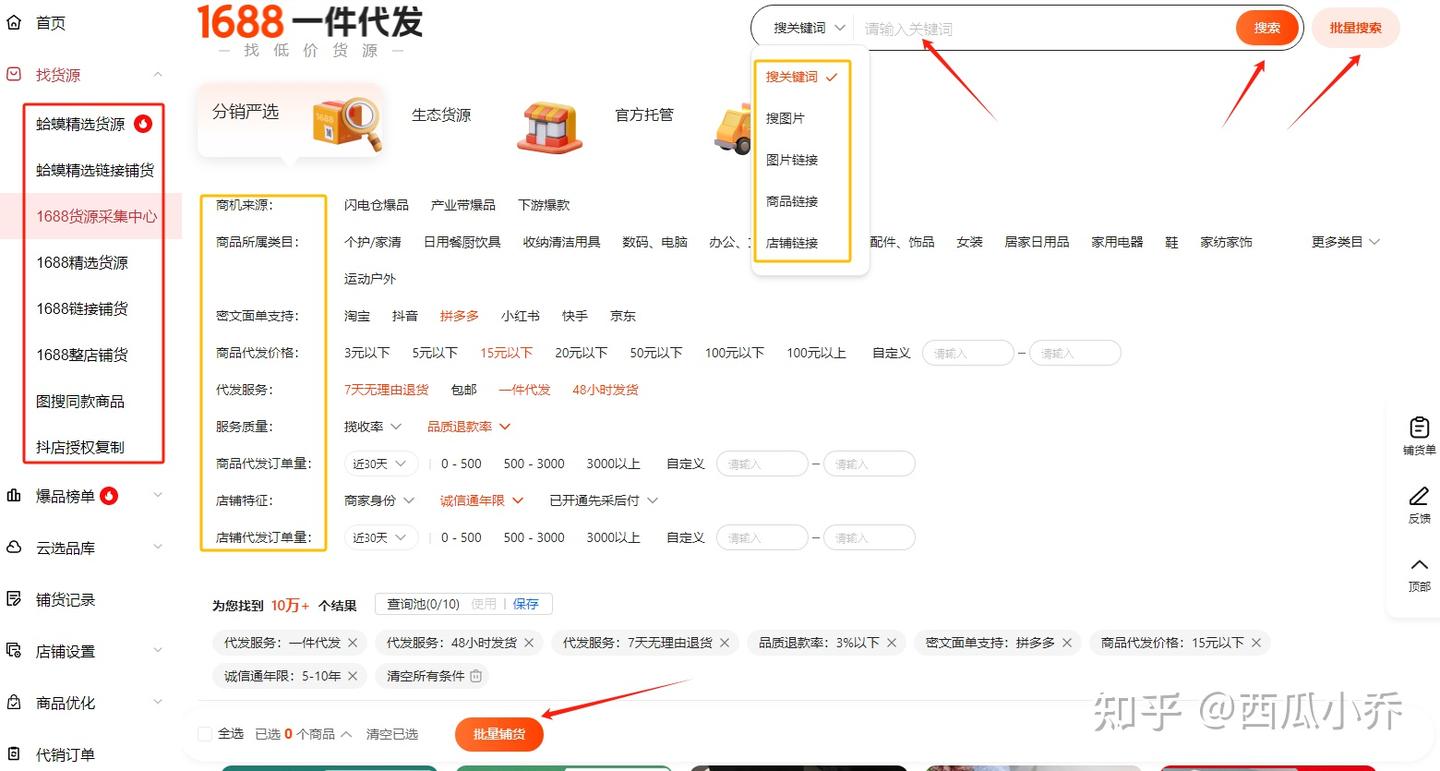Click the 顶部 back-to-top icon
The image size is (1440, 771).
[x=1418, y=565]
